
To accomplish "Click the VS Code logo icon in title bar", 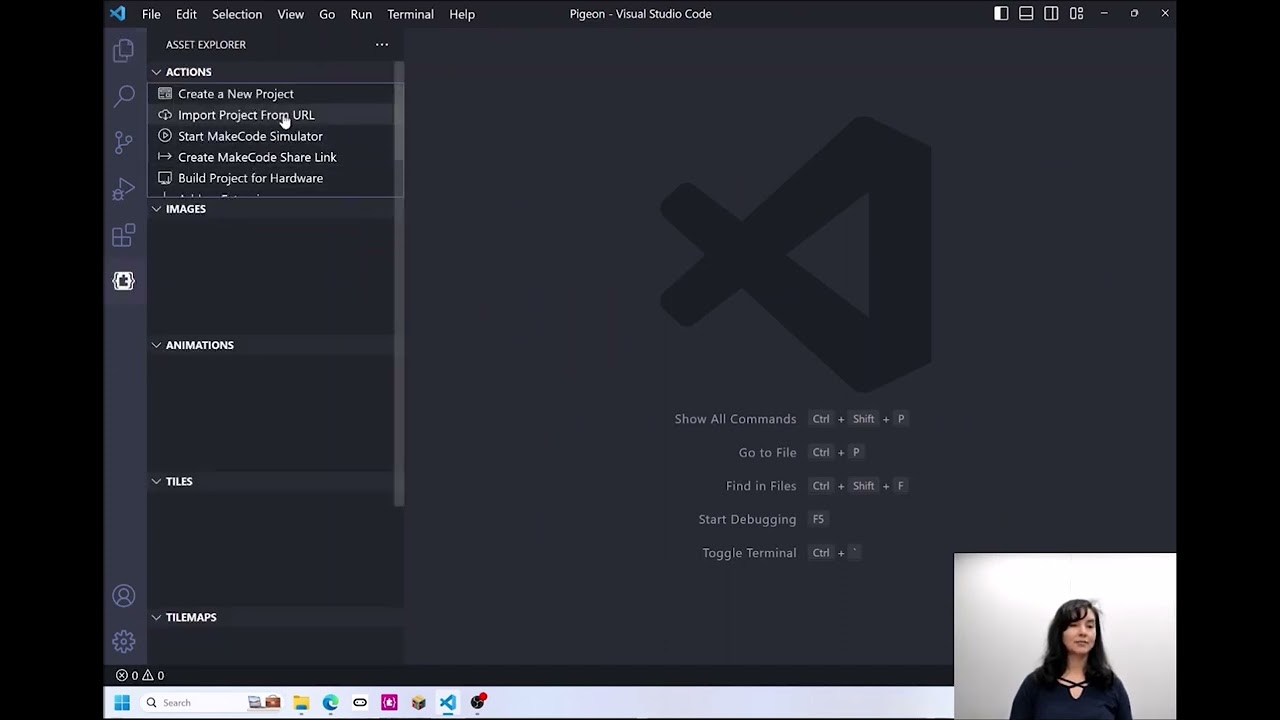I will pos(118,14).
